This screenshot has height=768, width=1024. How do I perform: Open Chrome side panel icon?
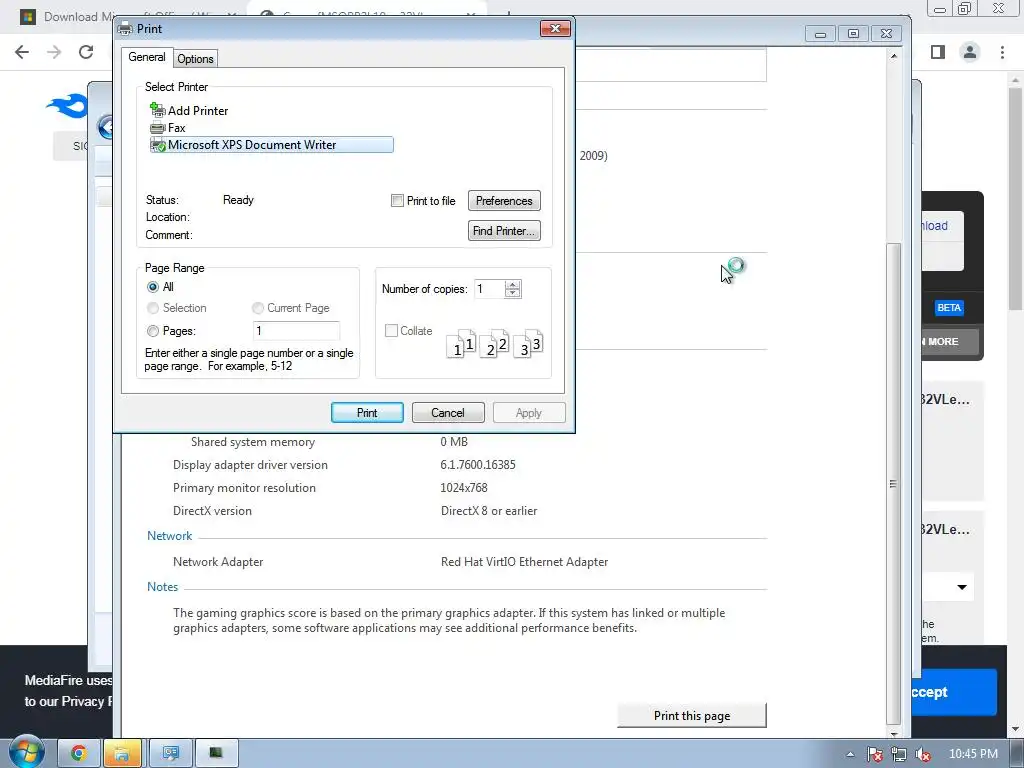[x=938, y=52]
